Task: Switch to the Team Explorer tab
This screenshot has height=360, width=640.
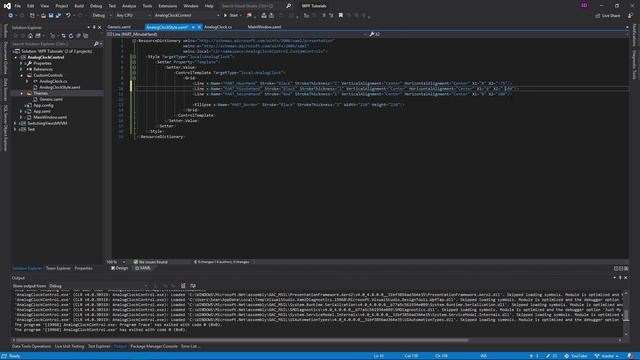Action: [58, 268]
